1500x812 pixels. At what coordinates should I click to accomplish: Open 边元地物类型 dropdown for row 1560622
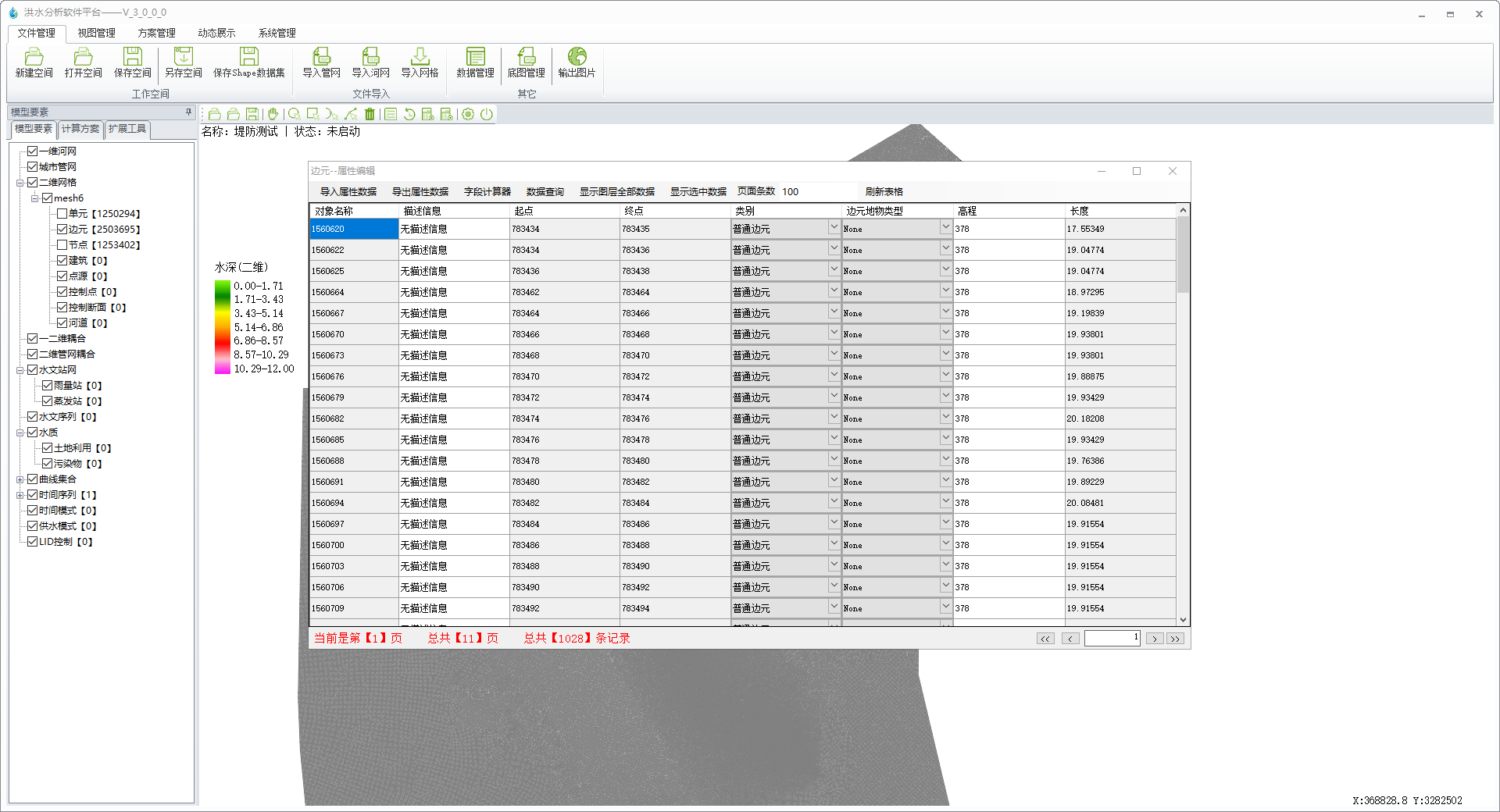point(945,248)
